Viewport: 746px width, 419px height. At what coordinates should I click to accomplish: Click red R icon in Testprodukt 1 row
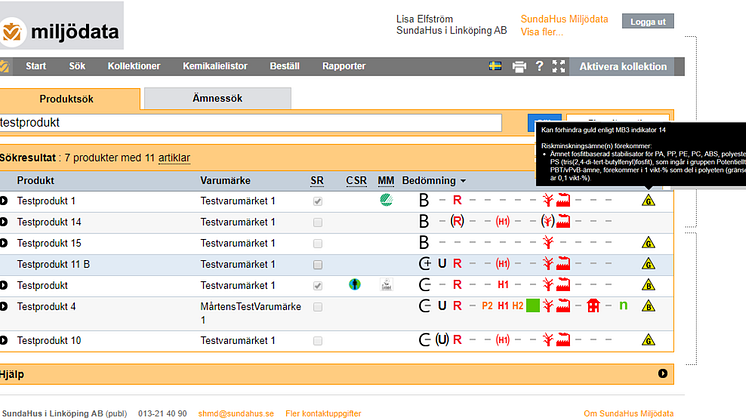(457, 200)
